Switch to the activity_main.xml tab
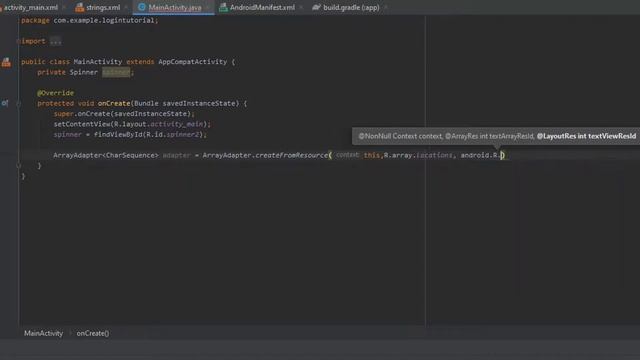The image size is (640, 360). click(31, 7)
